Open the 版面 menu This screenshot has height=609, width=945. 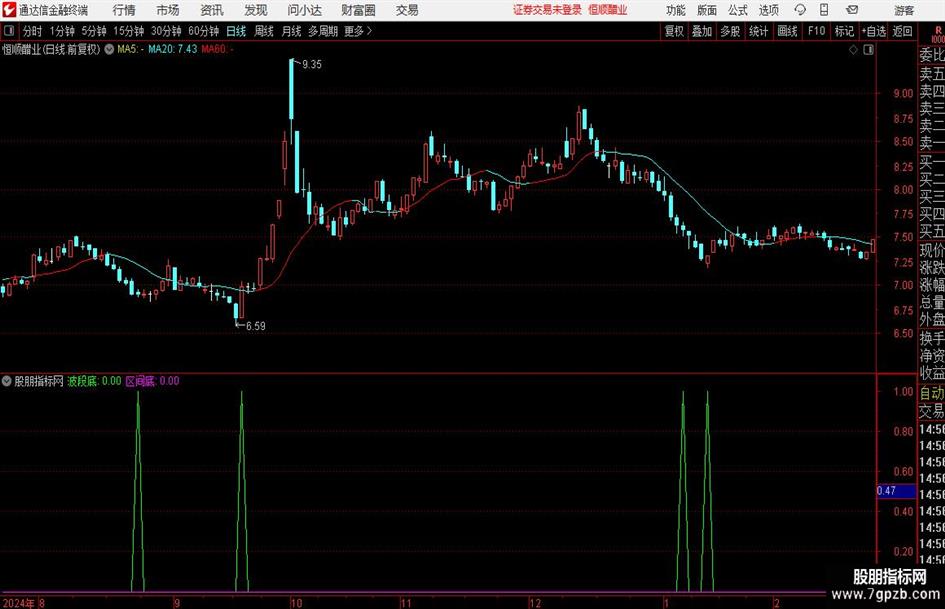click(707, 10)
